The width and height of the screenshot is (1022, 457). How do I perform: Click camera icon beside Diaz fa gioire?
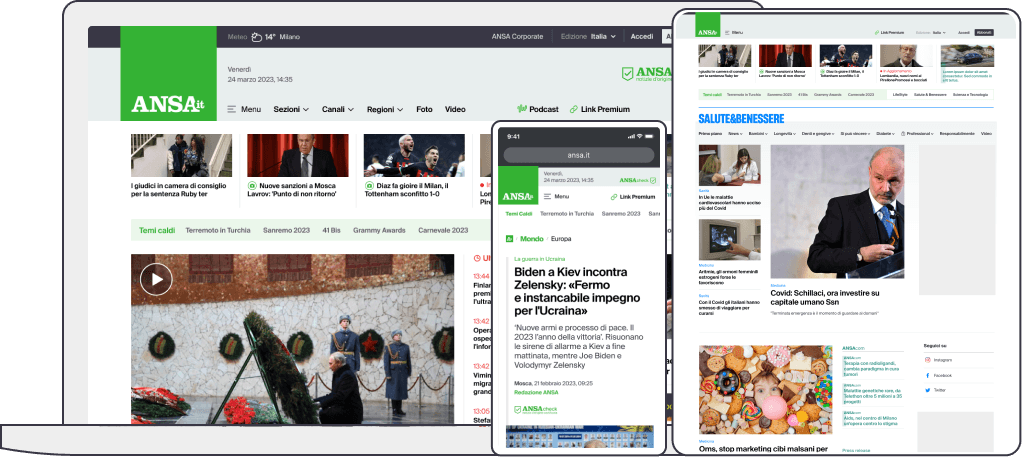(368, 186)
